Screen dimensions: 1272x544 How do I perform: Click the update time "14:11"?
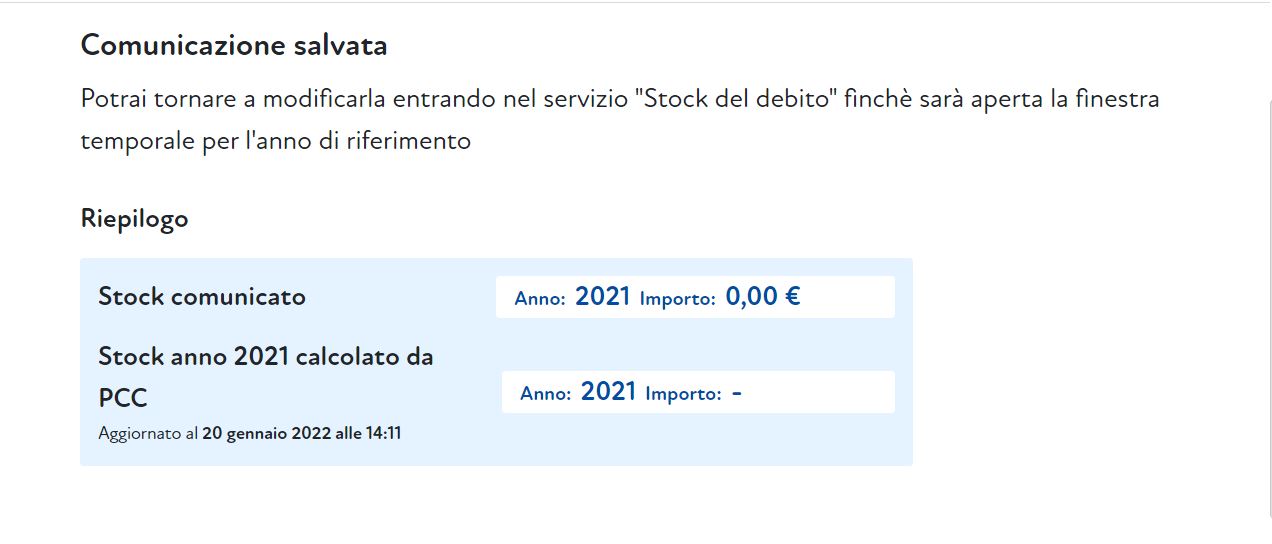[x=384, y=434]
